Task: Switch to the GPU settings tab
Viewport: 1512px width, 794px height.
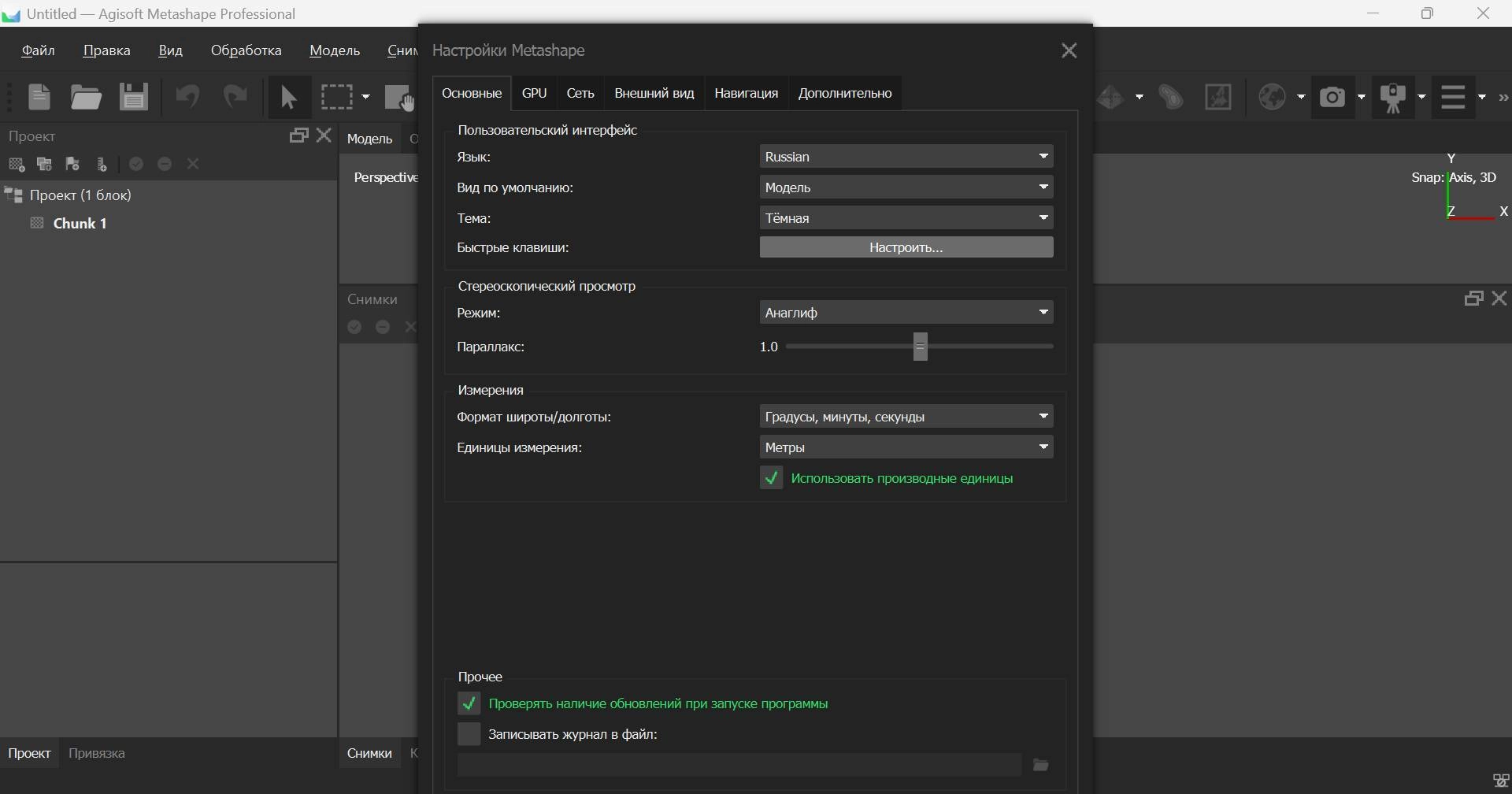Action: tap(534, 93)
